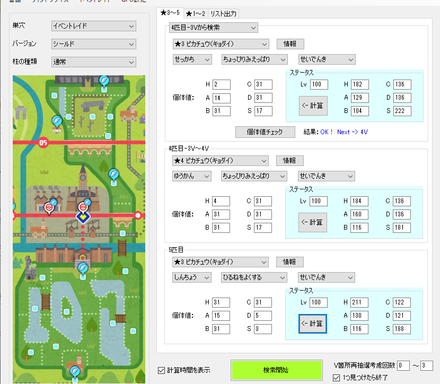Pick den square on the lake's small island
This screenshot has height=384, width=440.
pos(67,312)
